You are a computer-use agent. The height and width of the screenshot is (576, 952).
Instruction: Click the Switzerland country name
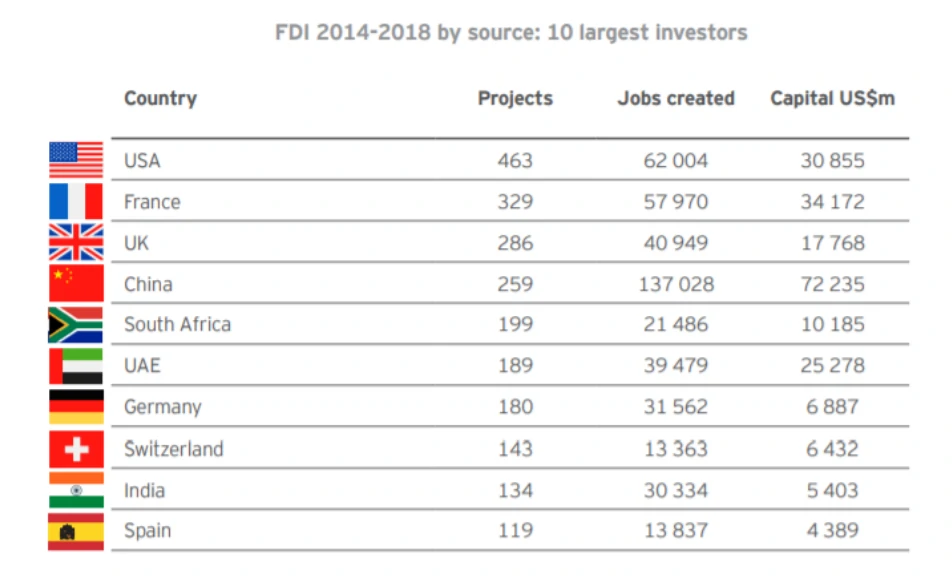[173, 449]
